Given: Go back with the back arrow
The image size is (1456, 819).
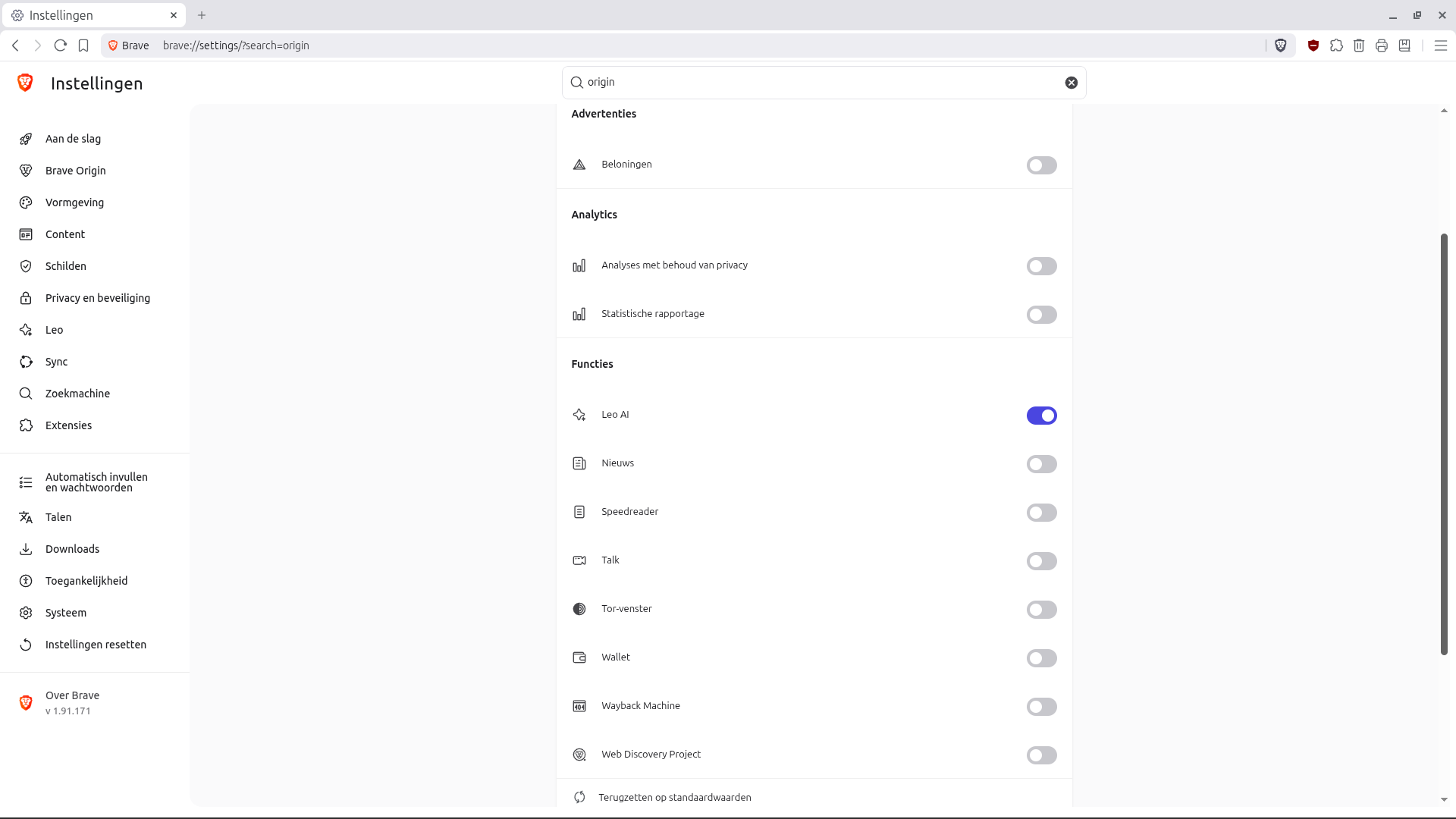Looking at the screenshot, I should click(15, 45).
